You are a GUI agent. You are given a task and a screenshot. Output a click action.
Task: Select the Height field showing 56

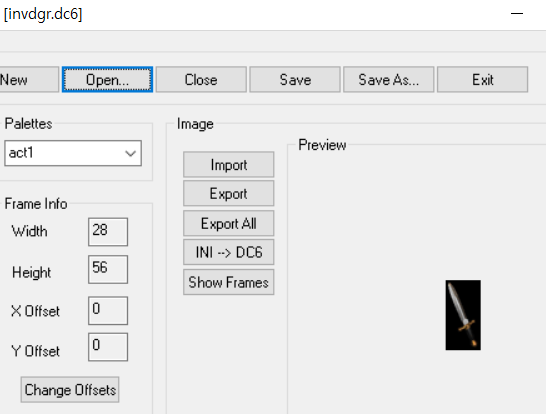pyautogui.click(x=108, y=270)
